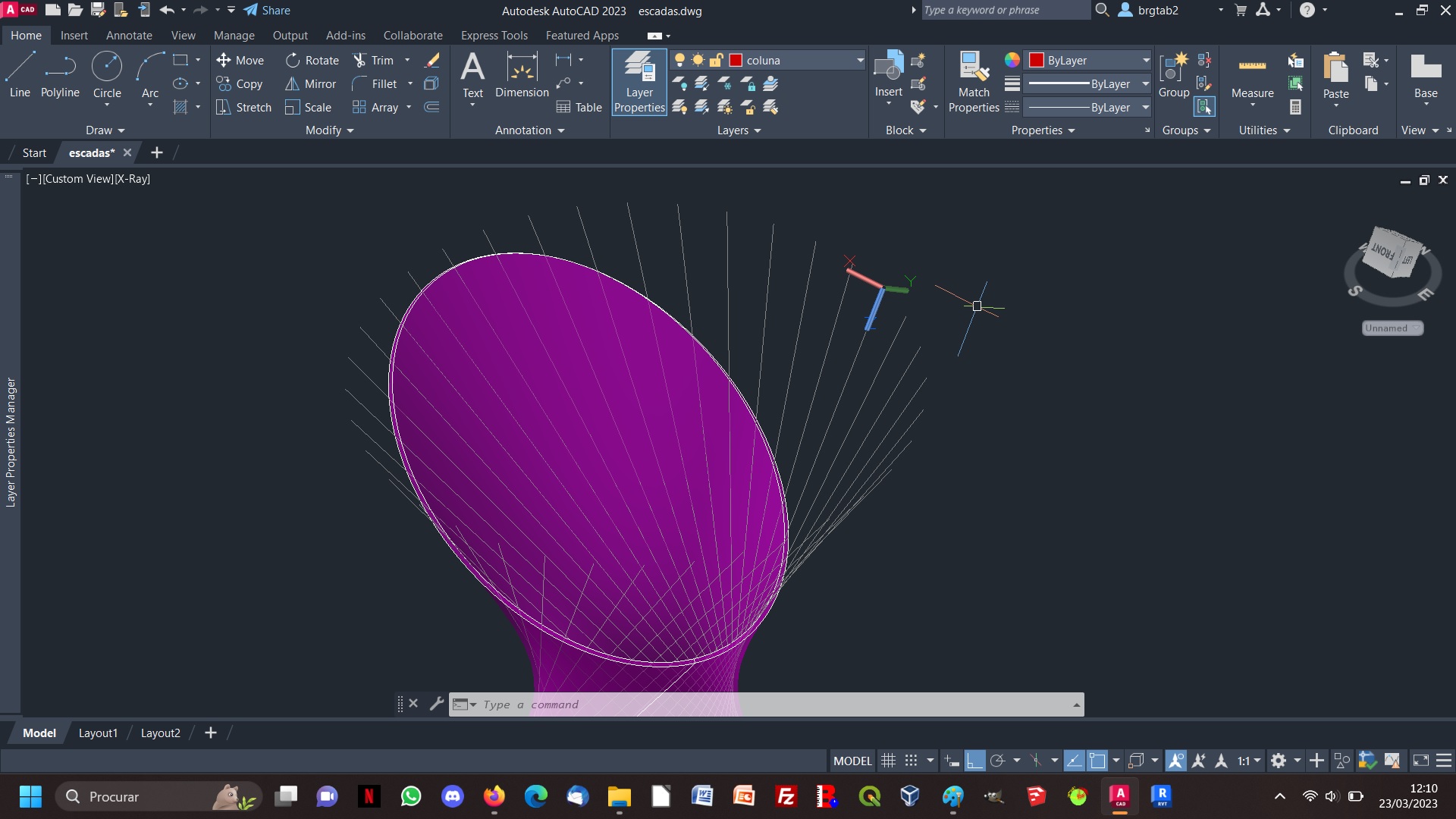Screen dimensions: 1456x819
Task: Toggle polar tracking in status bar
Action: (998, 761)
